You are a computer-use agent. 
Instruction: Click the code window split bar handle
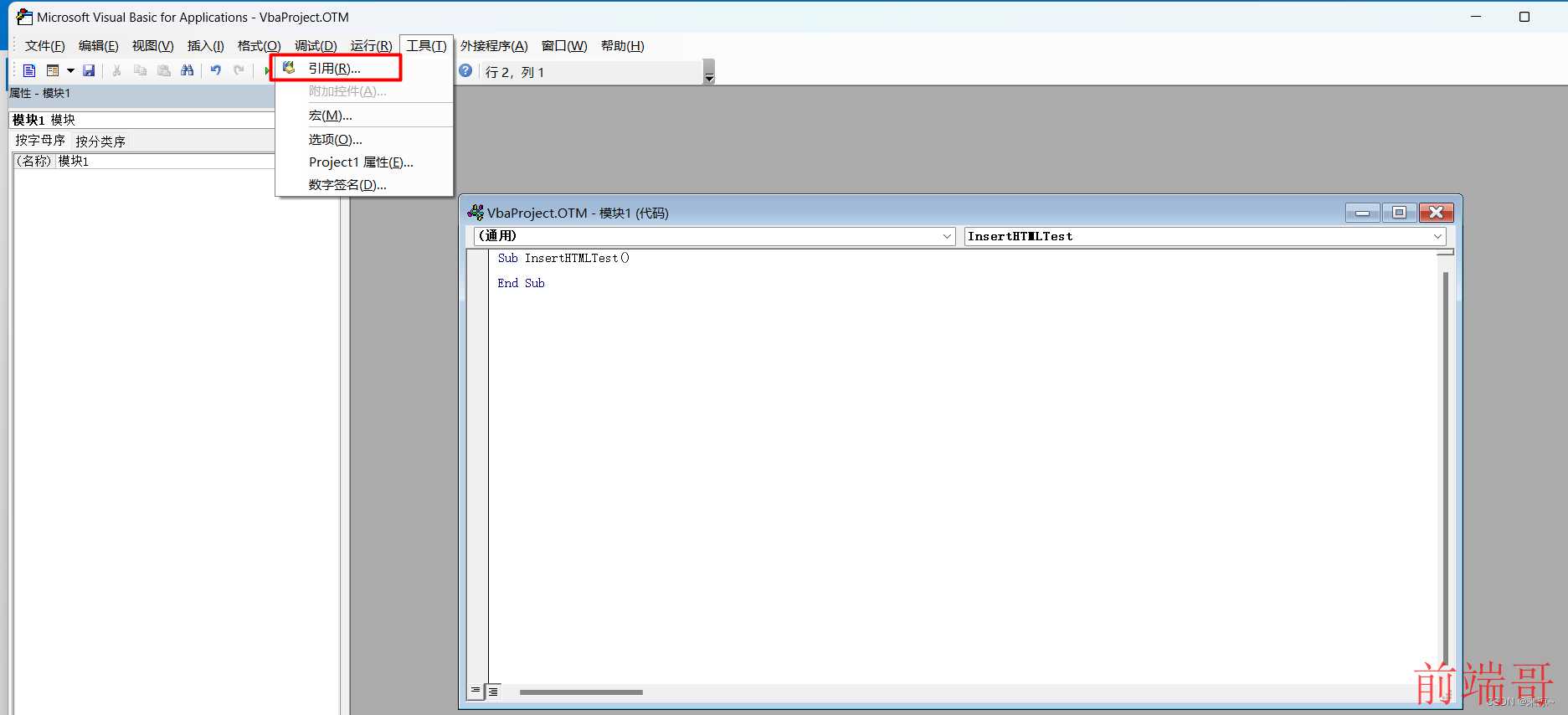[x=1445, y=251]
